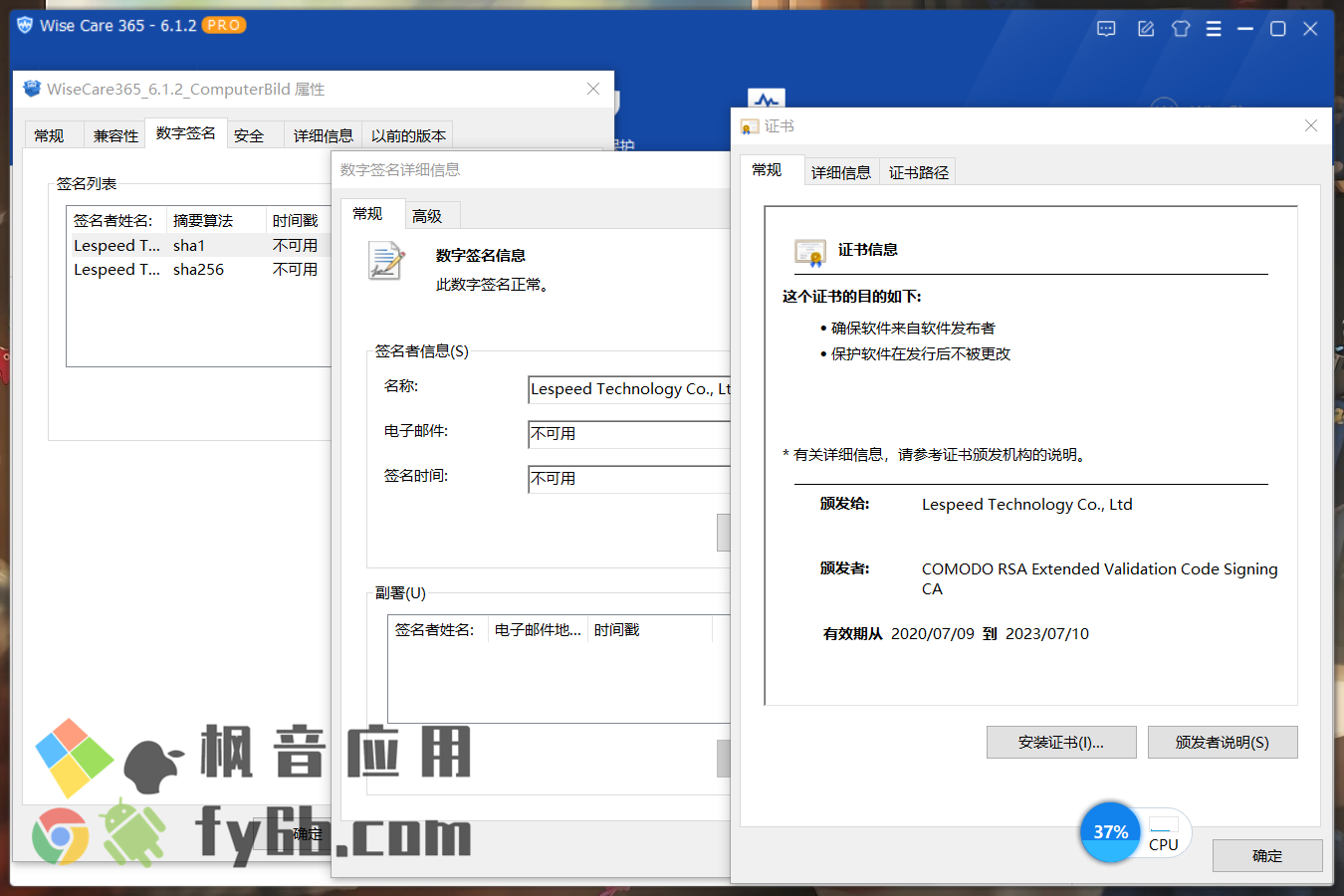Click the validity end date 2023/07/10
Screen dimensions: 1344x896
click(x=1047, y=634)
